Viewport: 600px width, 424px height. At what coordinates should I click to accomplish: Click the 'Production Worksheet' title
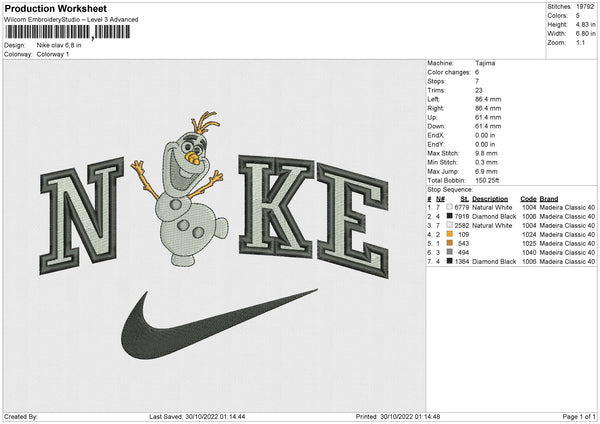coord(56,9)
